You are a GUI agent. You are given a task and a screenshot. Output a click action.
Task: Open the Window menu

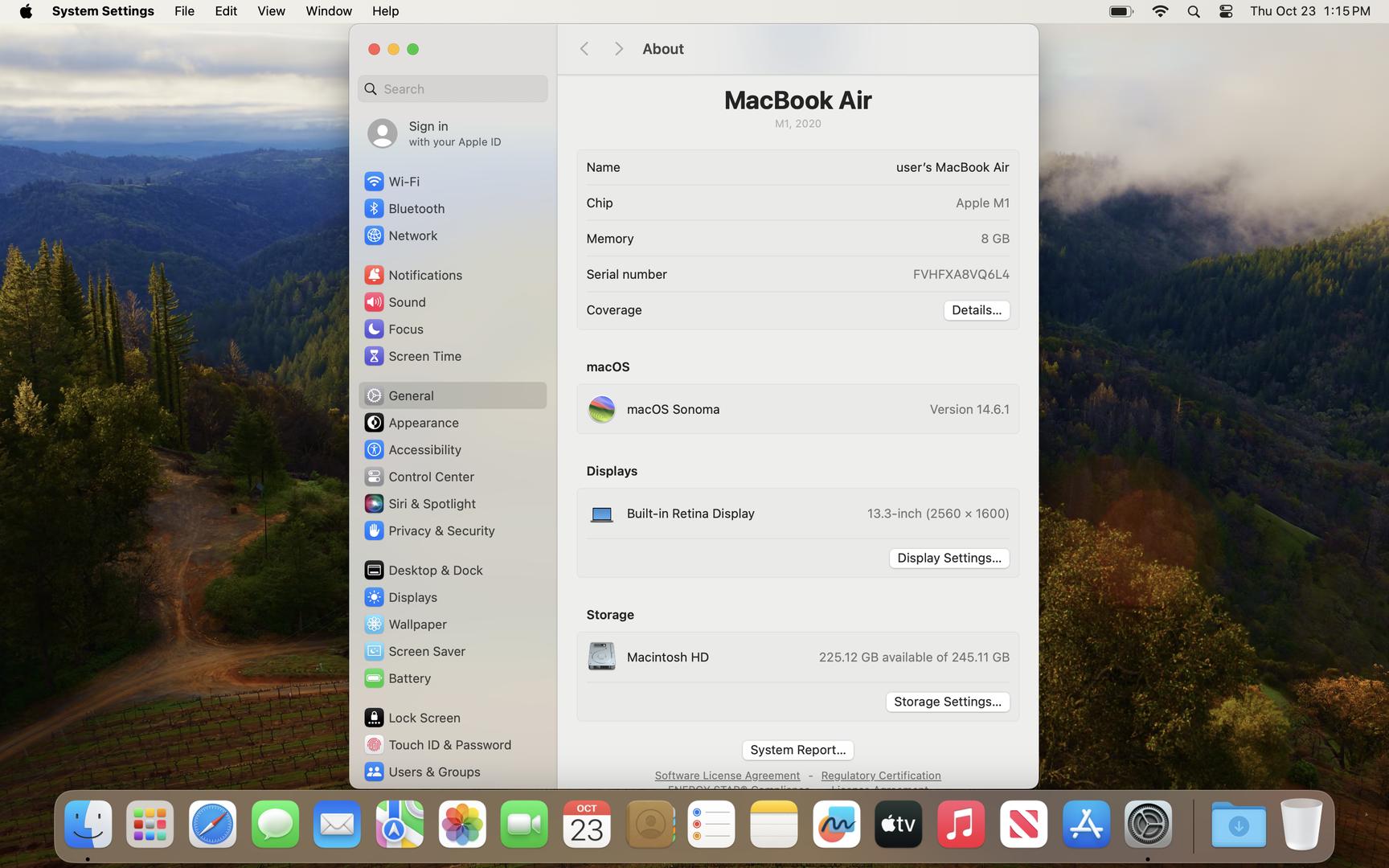click(x=328, y=11)
